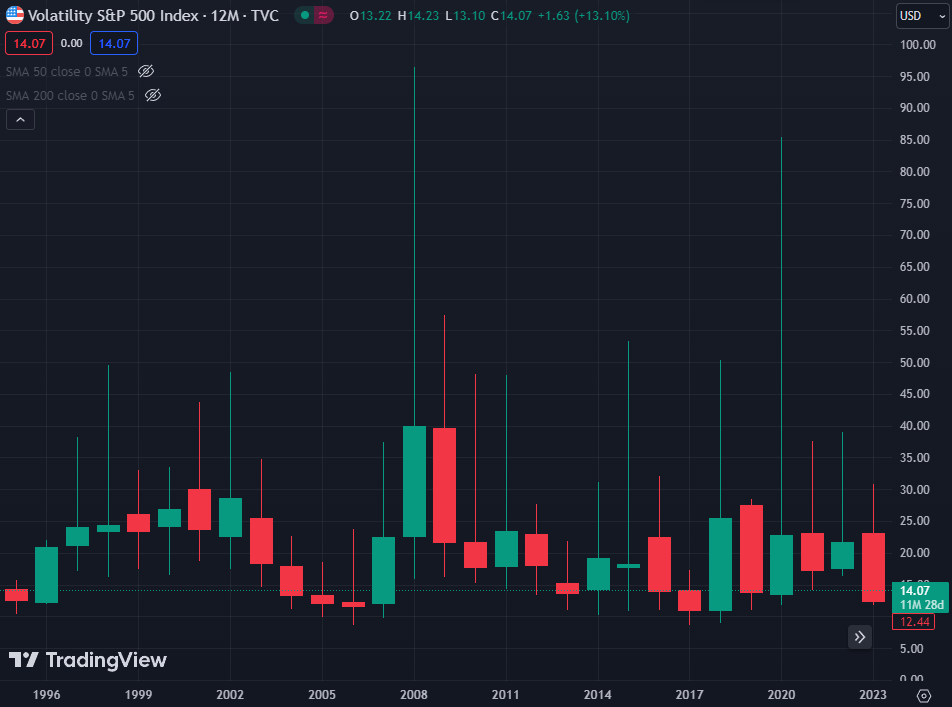The image size is (952, 707).
Task: Click the 11M 28d countdown label
Action: pos(922,605)
